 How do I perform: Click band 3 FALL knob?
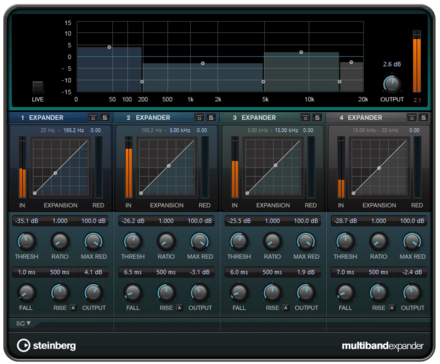click(239, 293)
